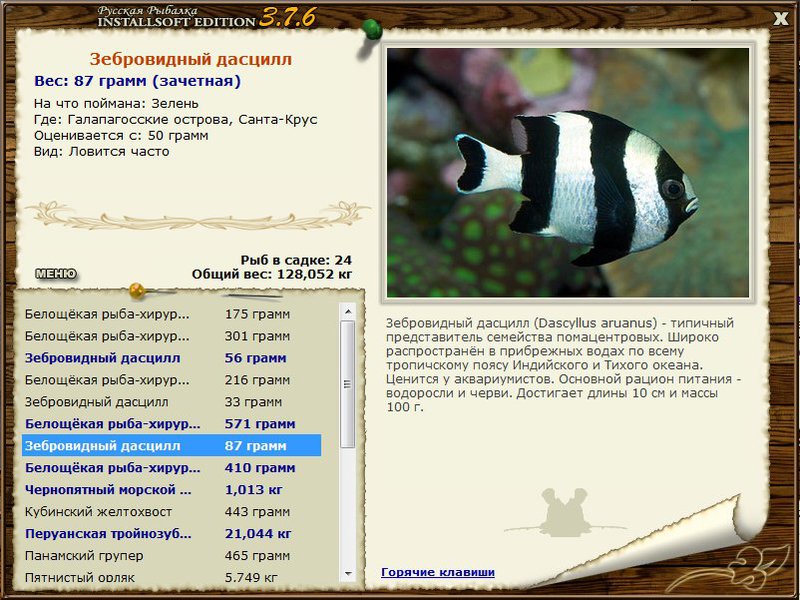Select the Перуанская тройнозуб row 21,044 кг
800x600 pixels.
171,534
